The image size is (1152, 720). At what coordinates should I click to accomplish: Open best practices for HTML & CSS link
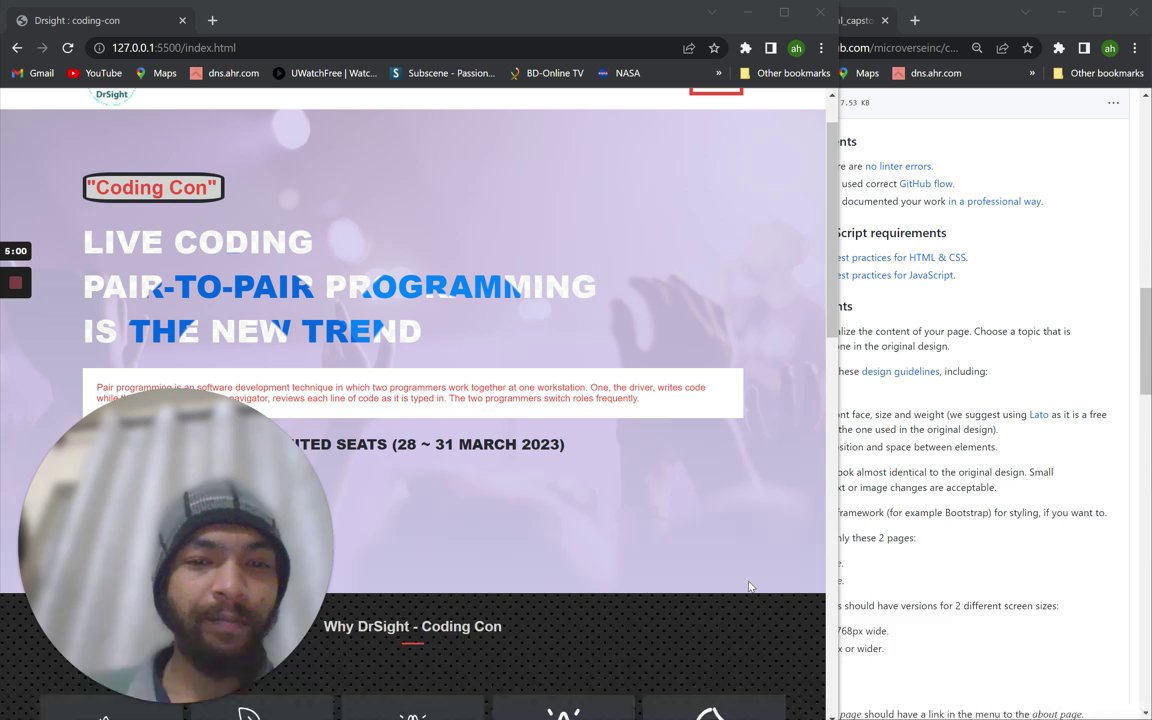click(903, 257)
